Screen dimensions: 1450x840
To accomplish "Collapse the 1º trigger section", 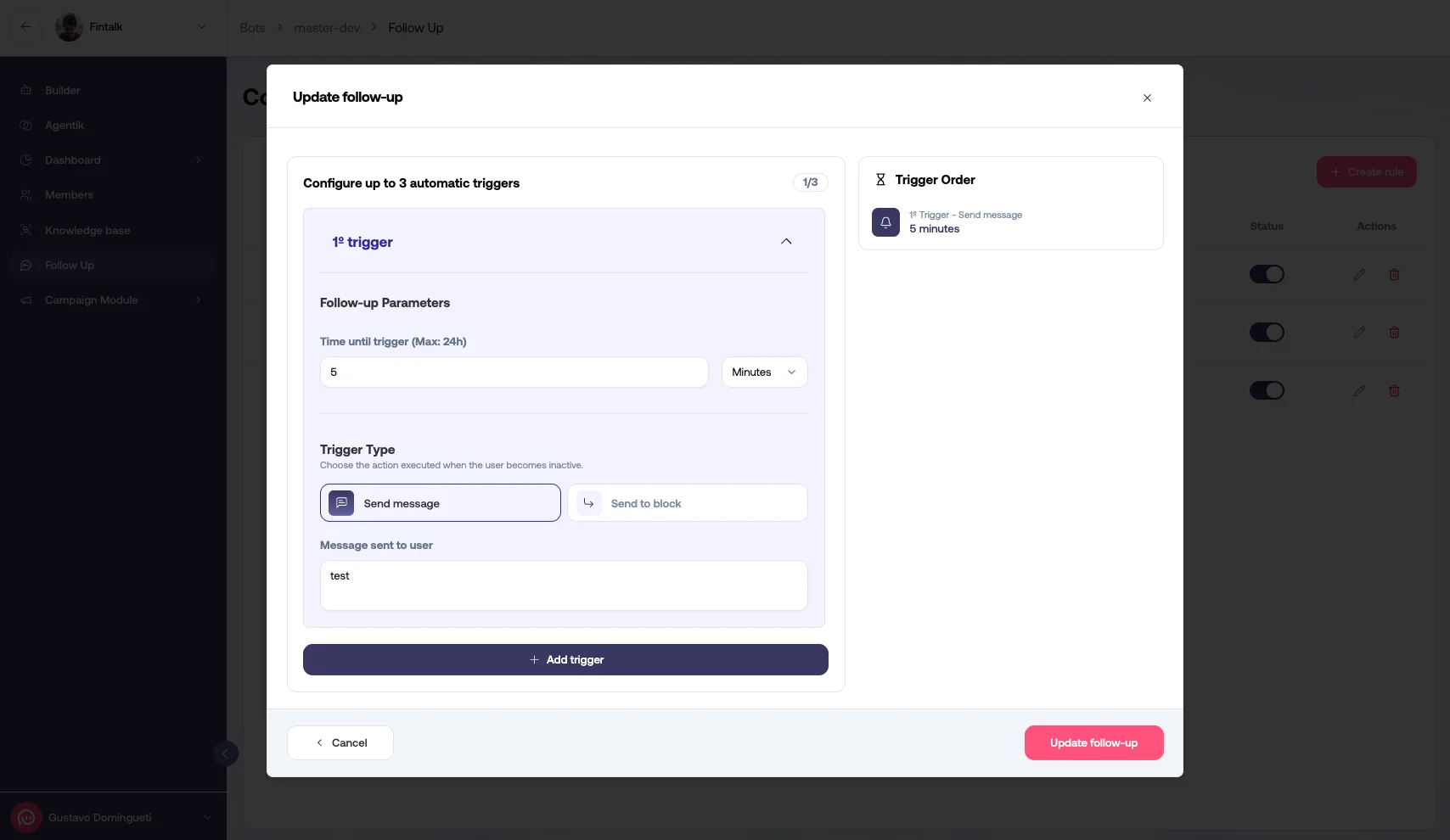I will [786, 242].
